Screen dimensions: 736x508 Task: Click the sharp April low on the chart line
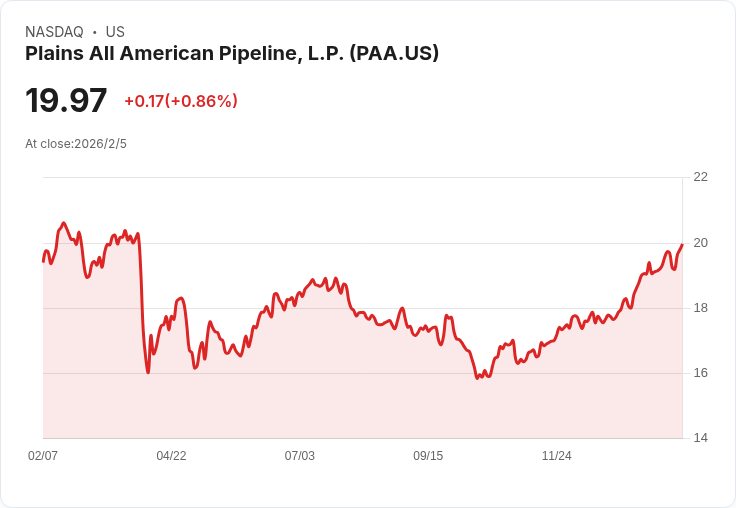tap(148, 373)
